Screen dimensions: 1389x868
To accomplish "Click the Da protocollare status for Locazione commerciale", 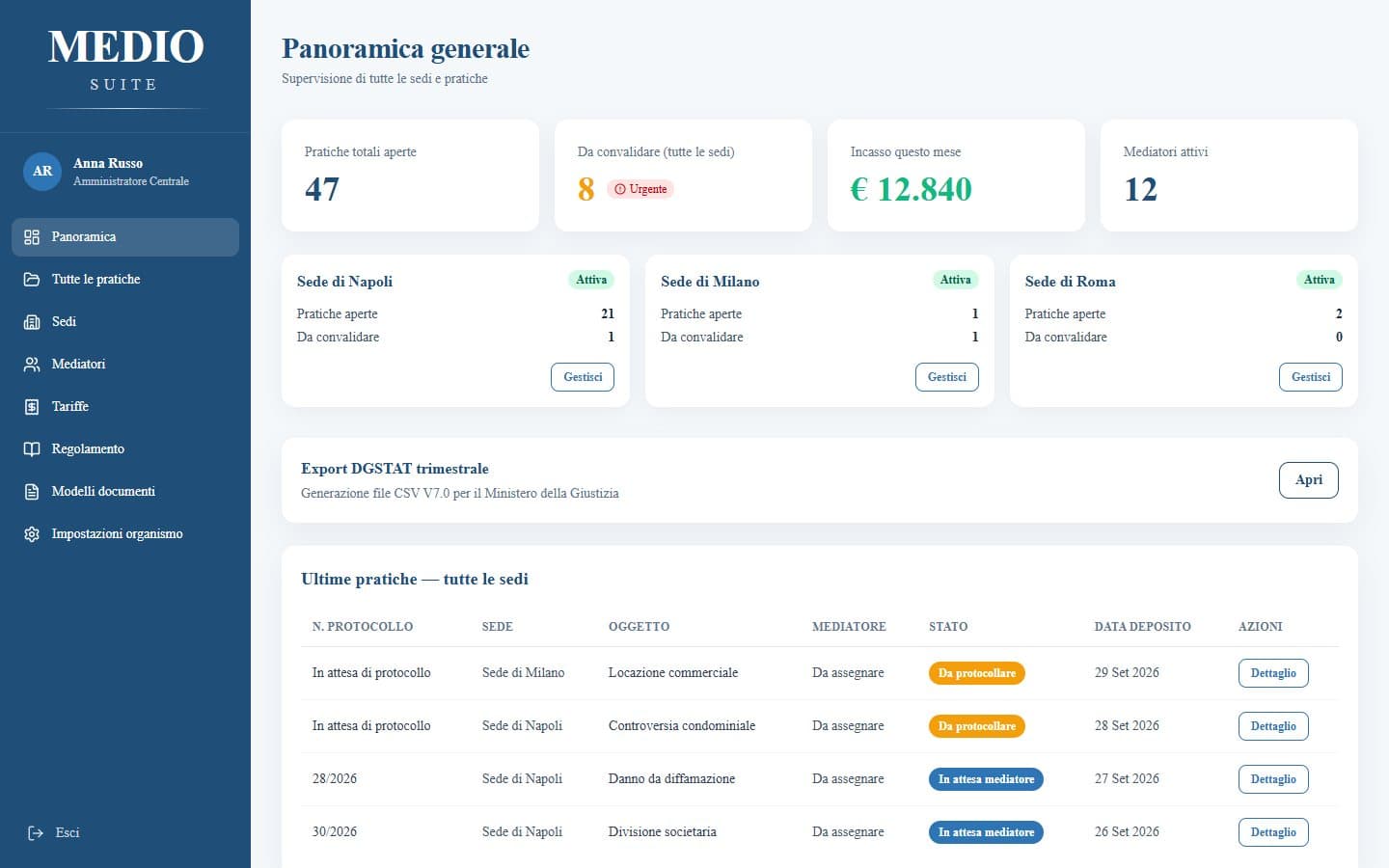I will coord(977,673).
